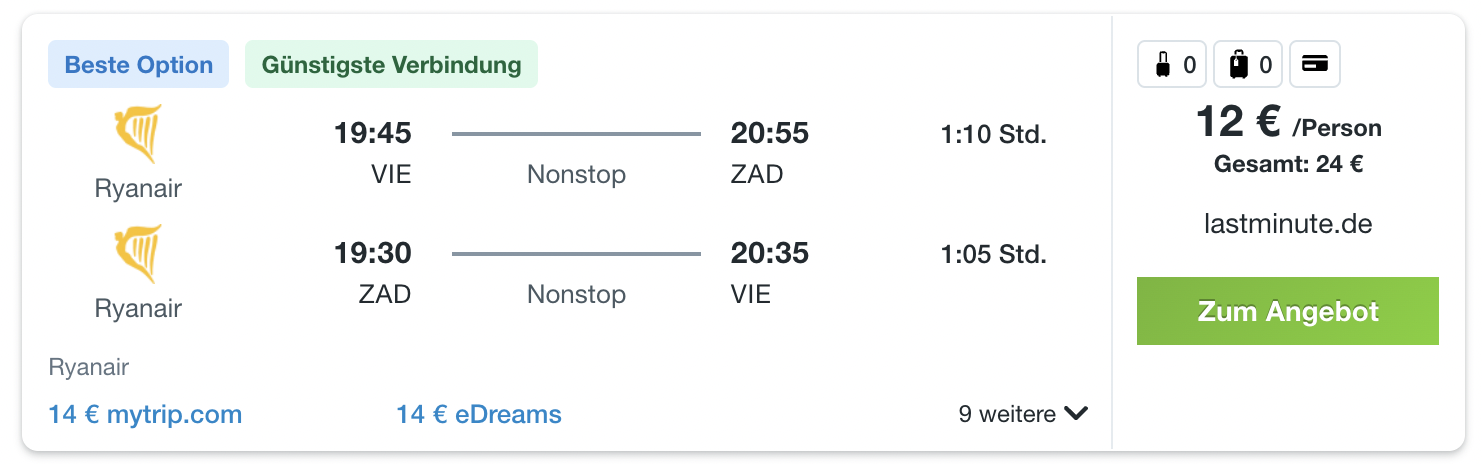Click the Gesamt: 24 € total text
The width and height of the screenshot is (1482, 464).
click(1288, 165)
